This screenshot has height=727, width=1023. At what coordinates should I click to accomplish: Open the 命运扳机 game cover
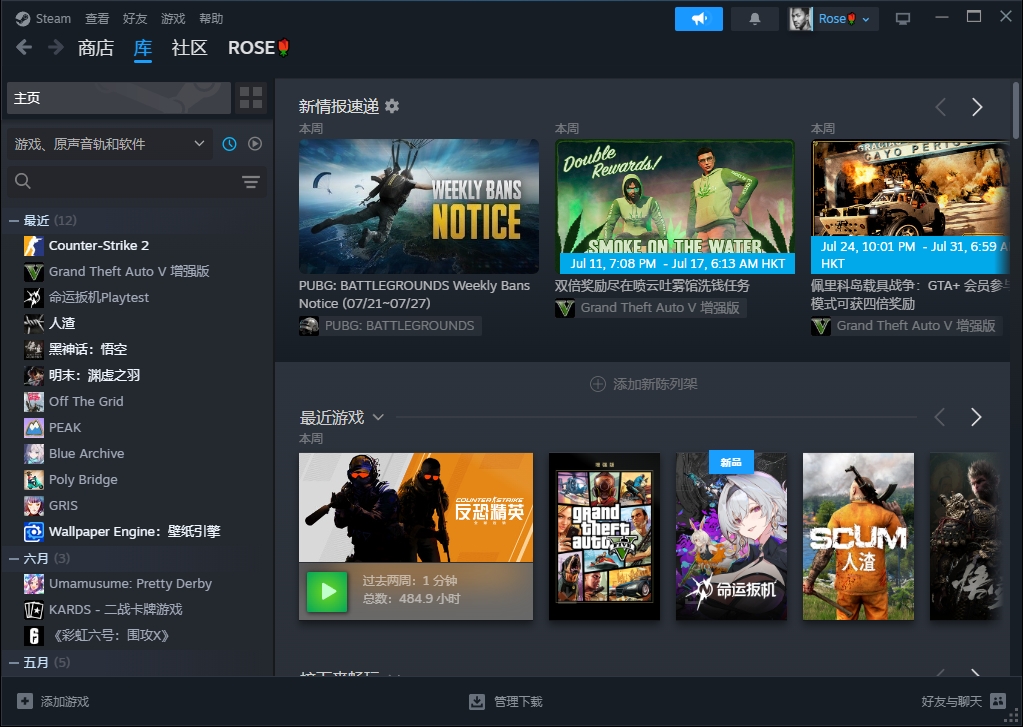coord(731,536)
